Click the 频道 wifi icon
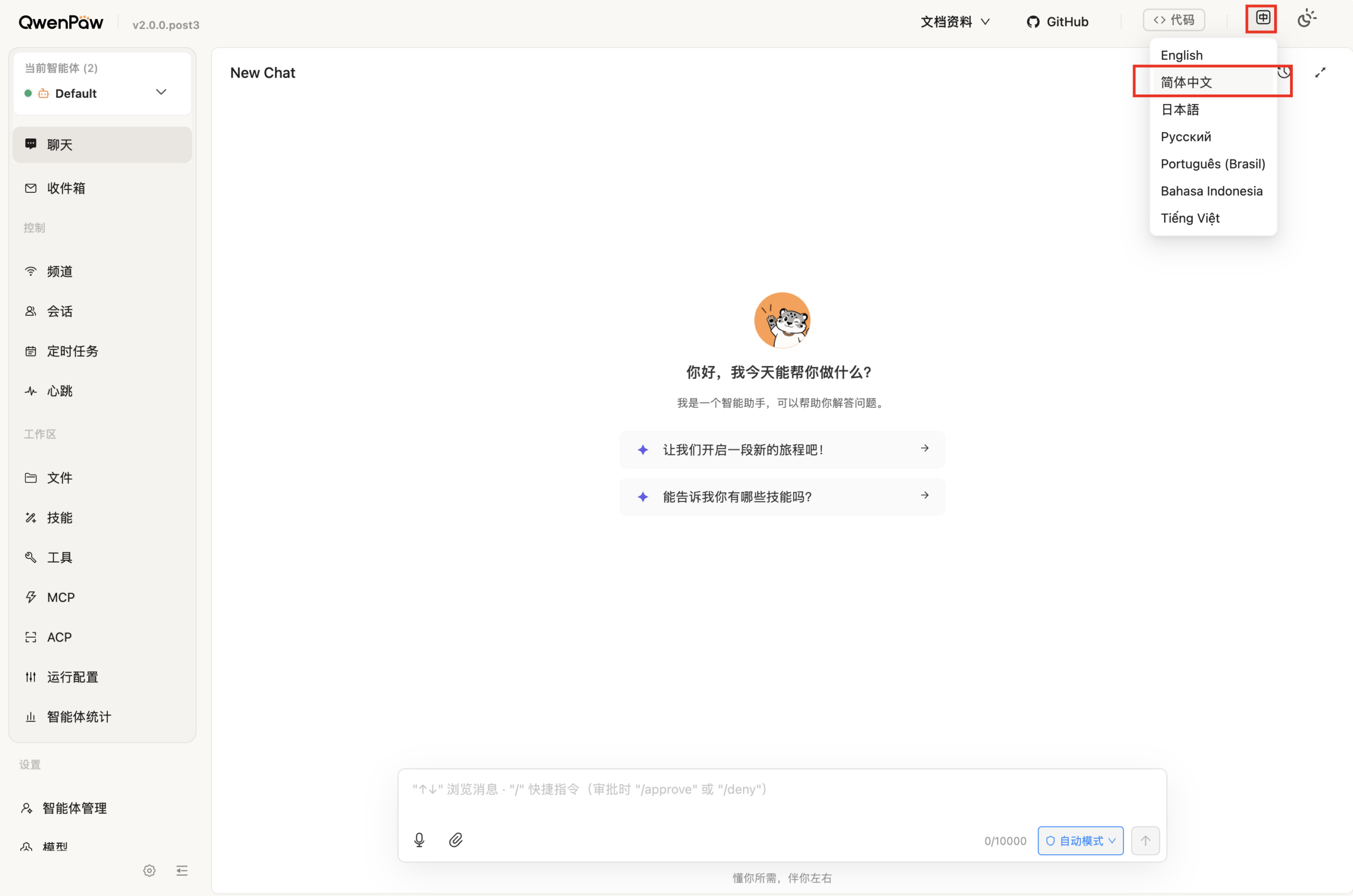This screenshot has width=1353, height=896. tap(31, 272)
